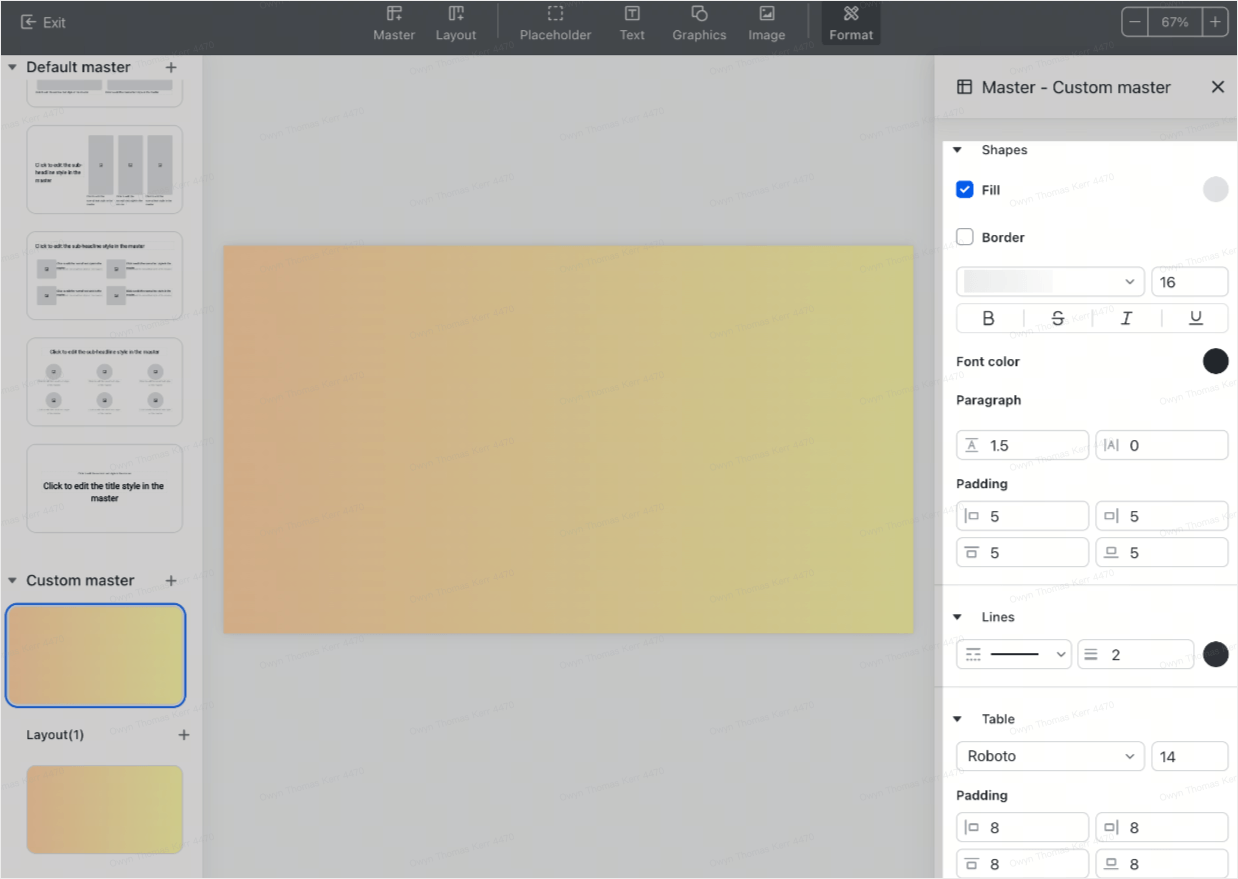Click the Exit button
This screenshot has height=879, width=1238.
click(43, 22)
